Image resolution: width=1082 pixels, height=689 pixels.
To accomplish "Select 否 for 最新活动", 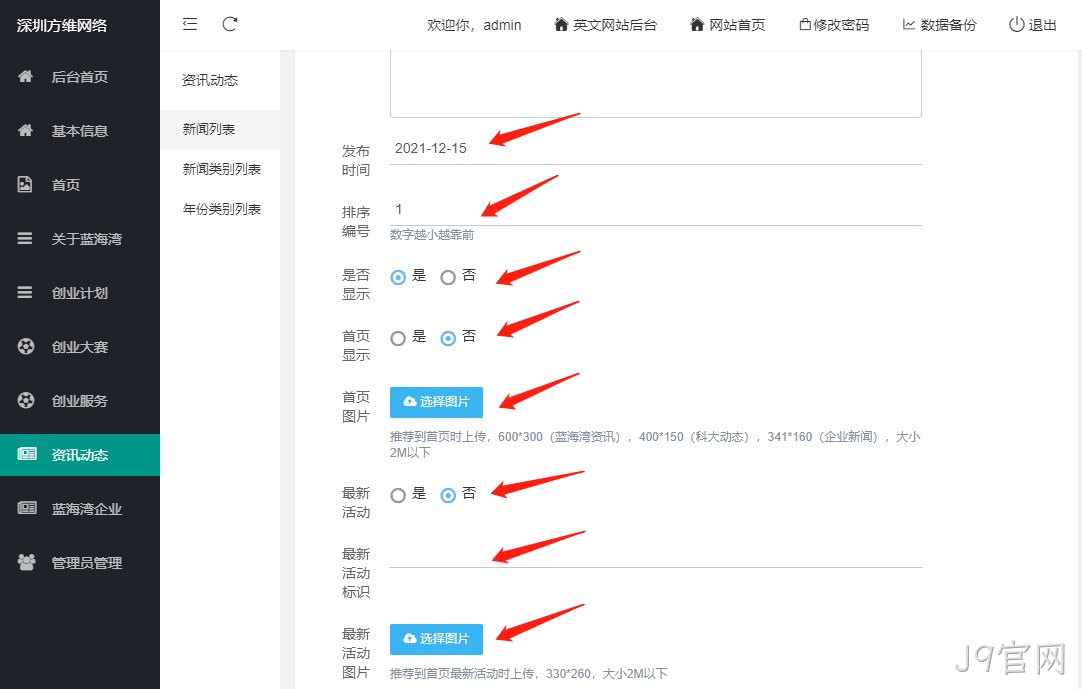I will coord(448,495).
